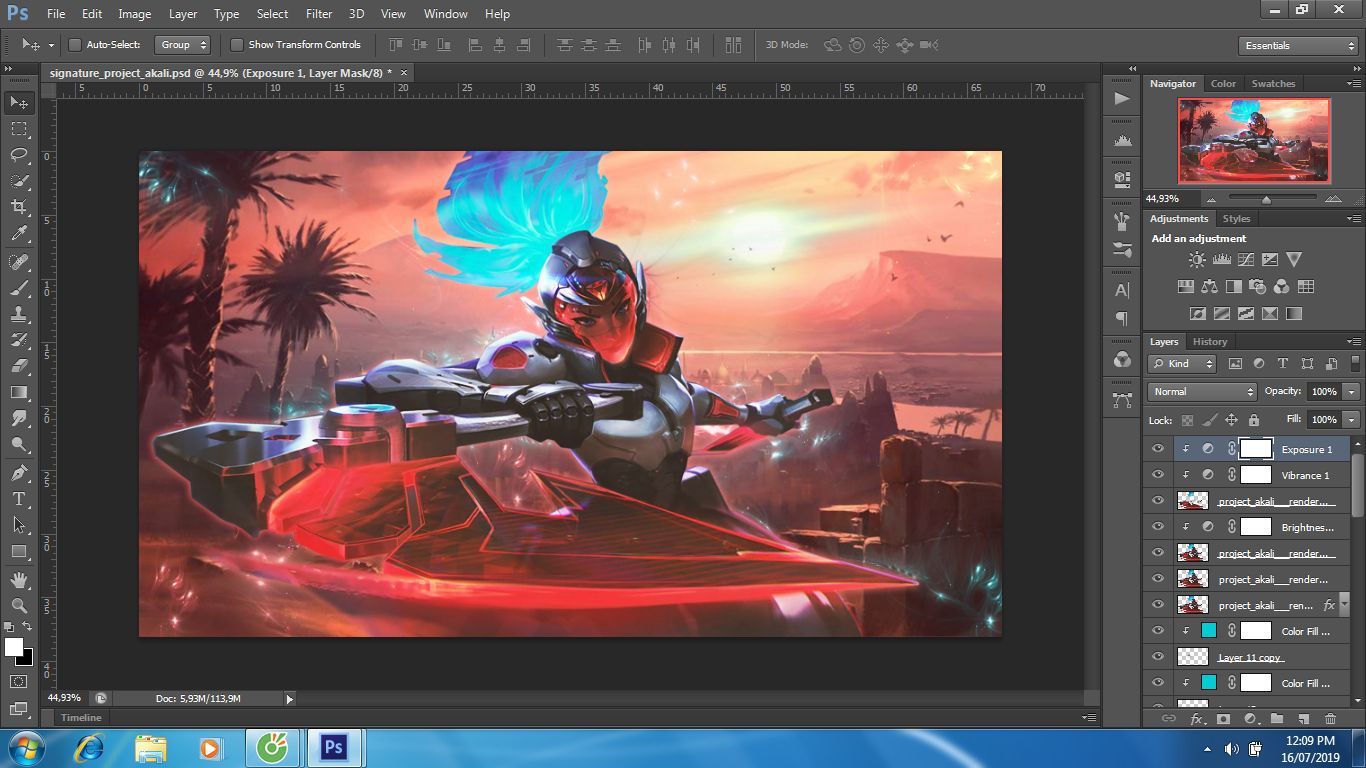This screenshot has height=768, width=1366.
Task: Enable Show Transform Controls checkbox
Action: click(x=237, y=45)
